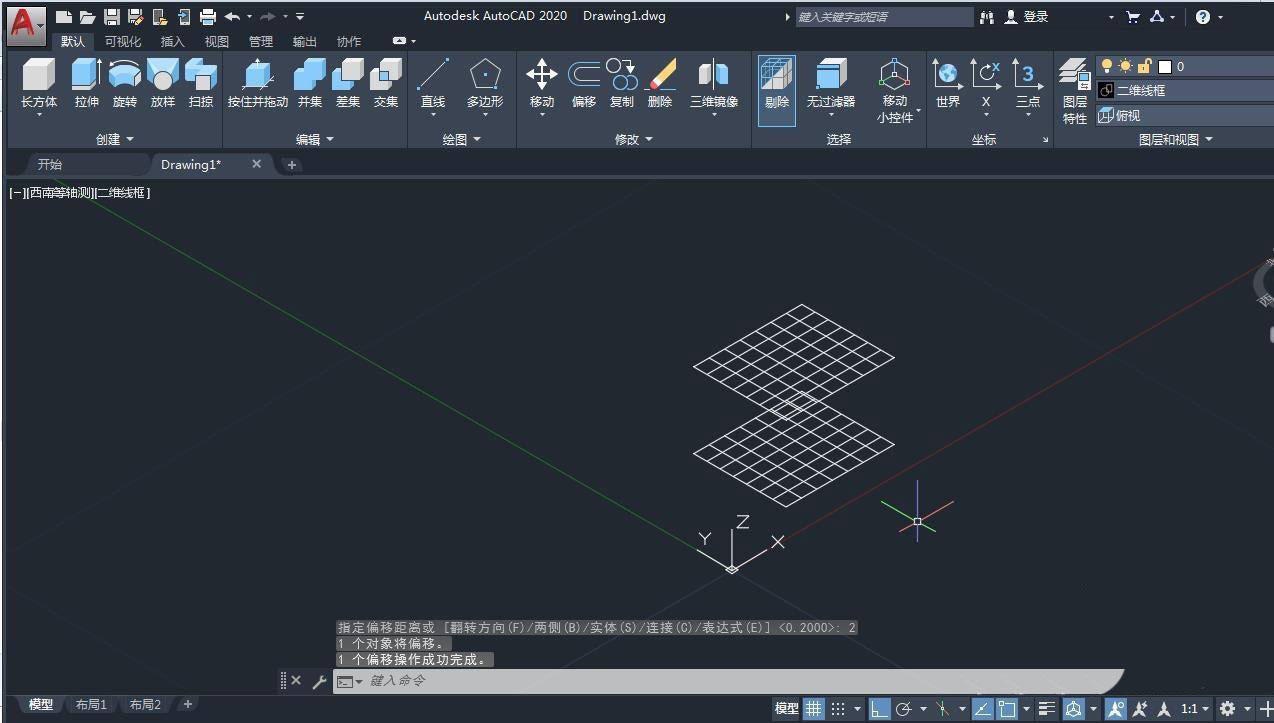Open the 二维线框 visual style dropdown
1274x723 pixels.
(x=1185, y=90)
